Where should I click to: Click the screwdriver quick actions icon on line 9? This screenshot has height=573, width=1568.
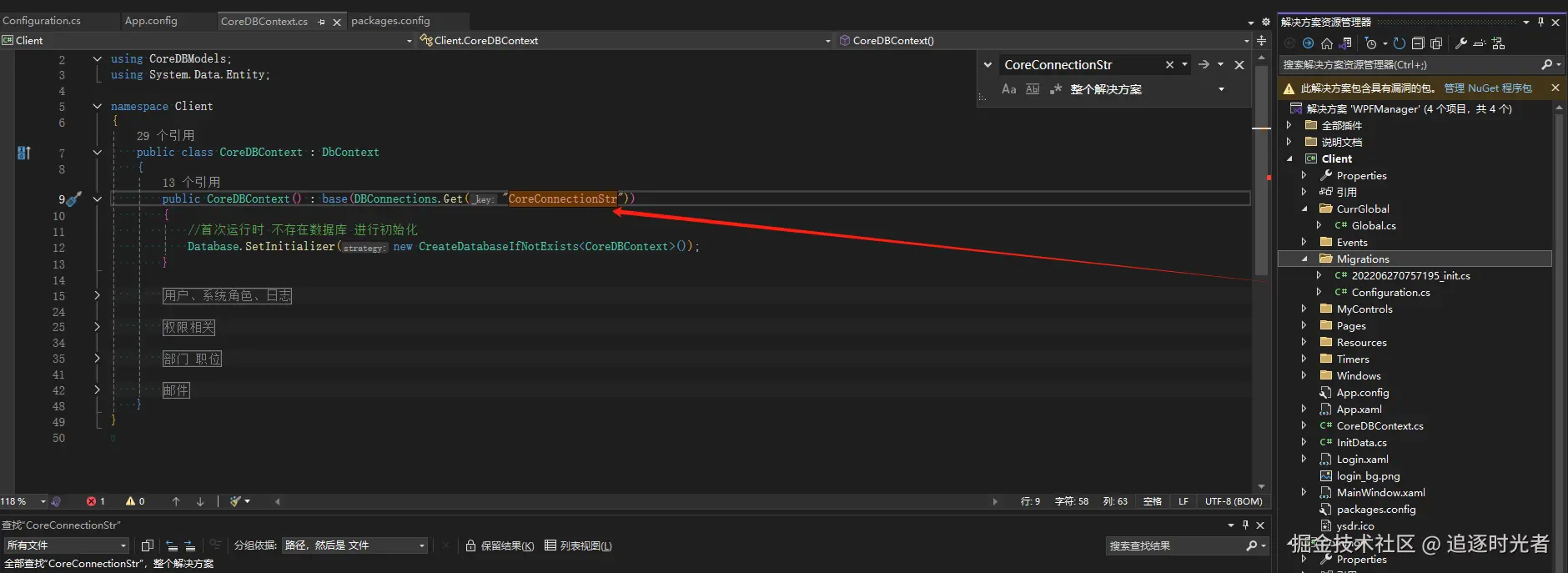click(x=74, y=199)
